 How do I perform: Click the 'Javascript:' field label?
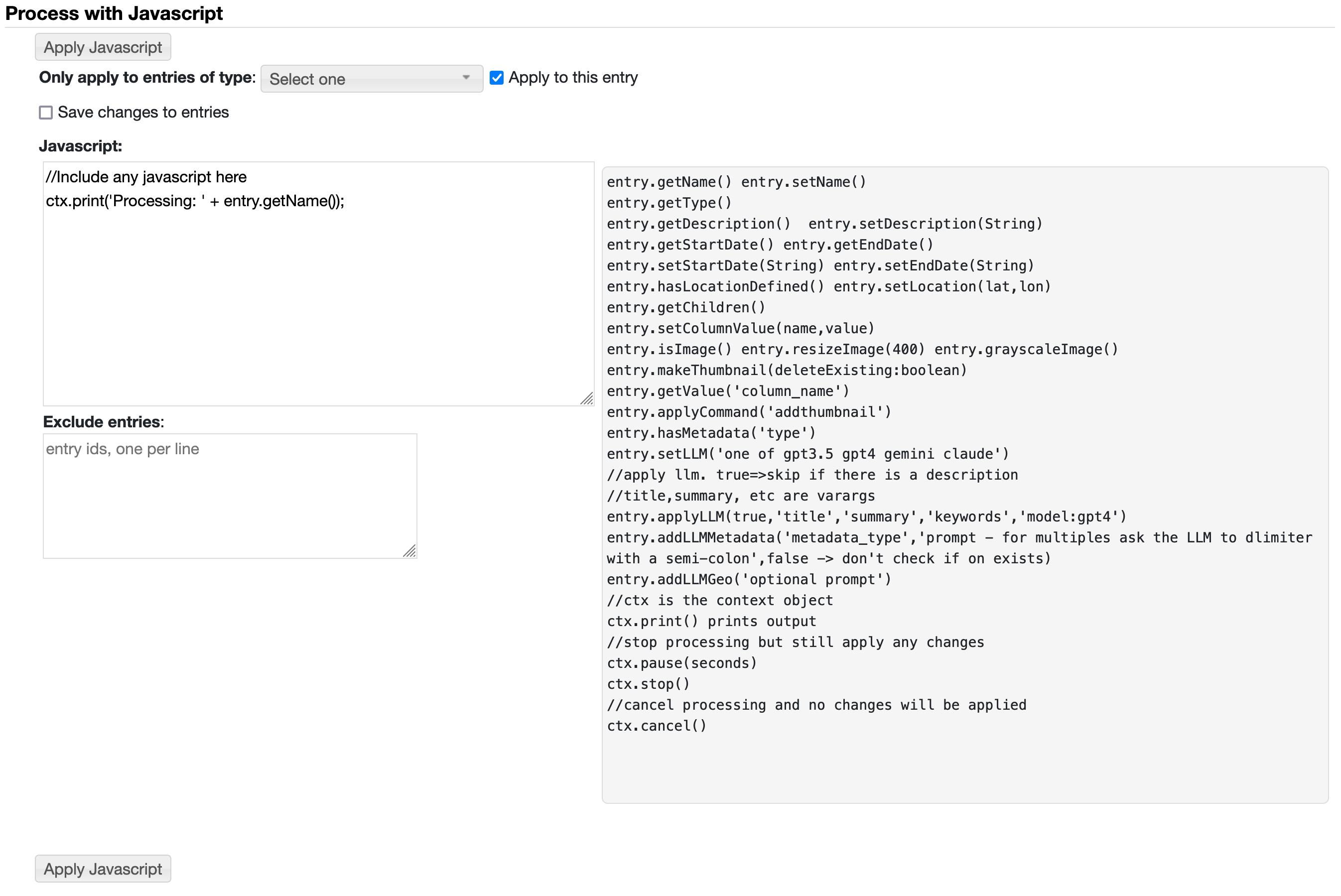coord(81,146)
